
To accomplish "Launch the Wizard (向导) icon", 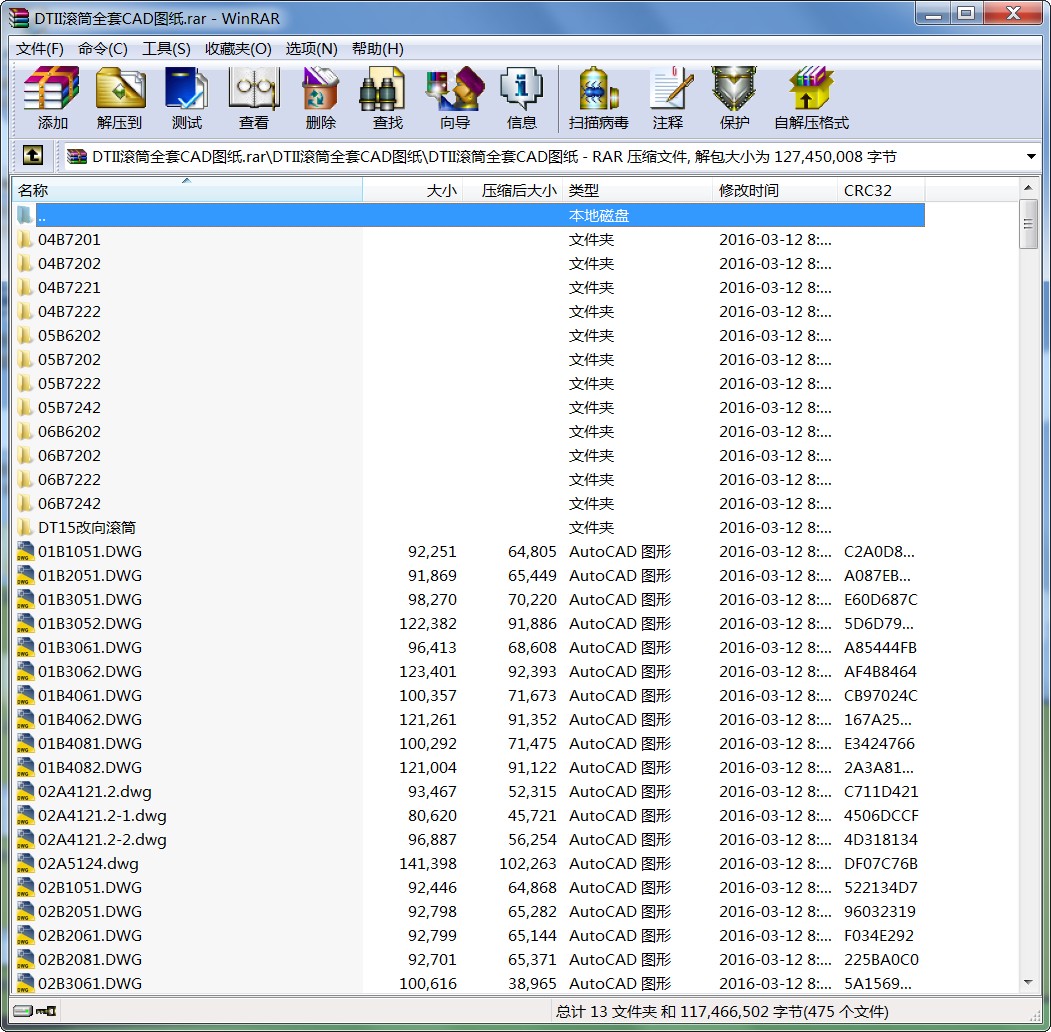I will click(455, 98).
